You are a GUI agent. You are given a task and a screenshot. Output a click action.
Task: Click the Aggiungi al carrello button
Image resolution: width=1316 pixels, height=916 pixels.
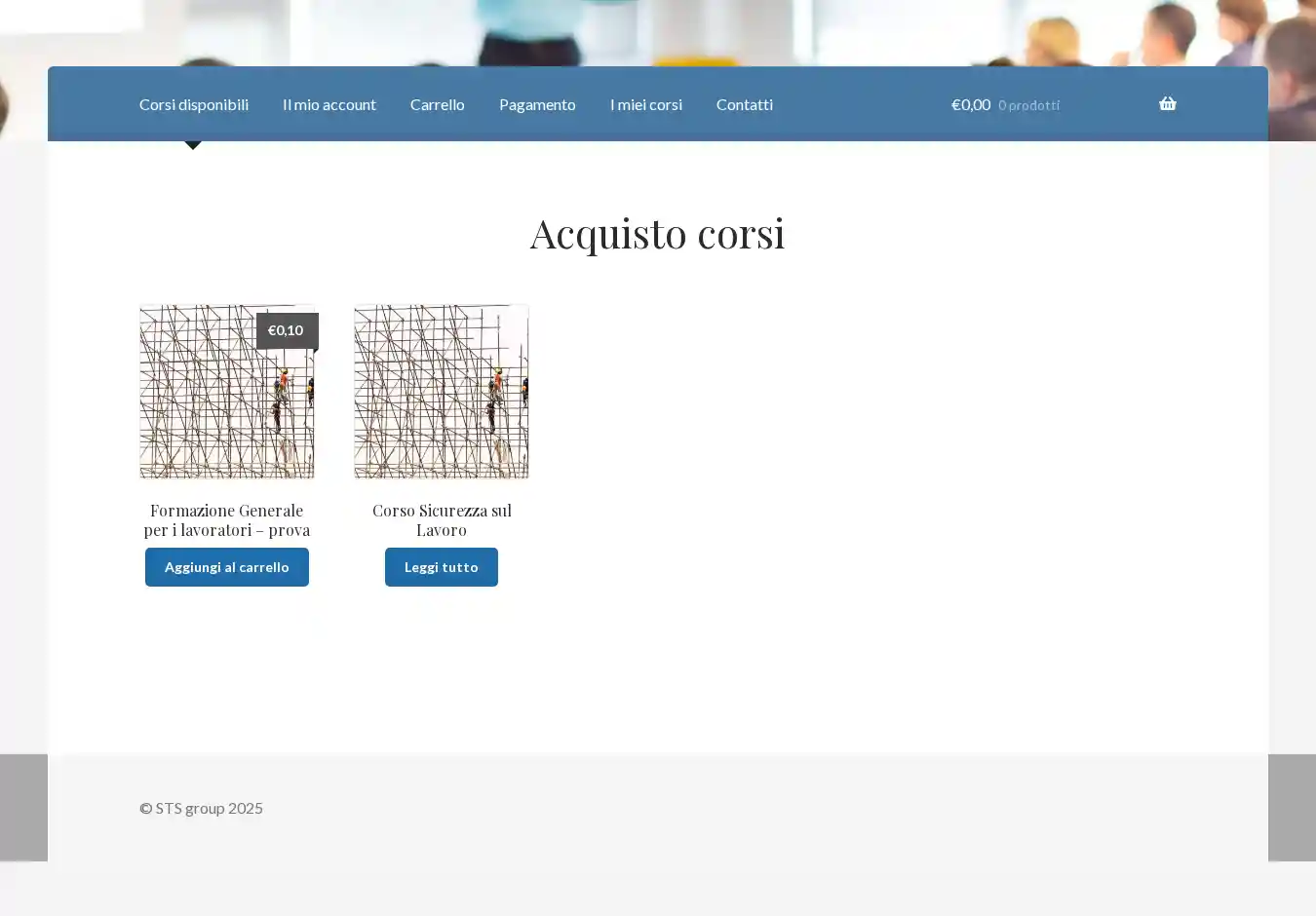226,567
